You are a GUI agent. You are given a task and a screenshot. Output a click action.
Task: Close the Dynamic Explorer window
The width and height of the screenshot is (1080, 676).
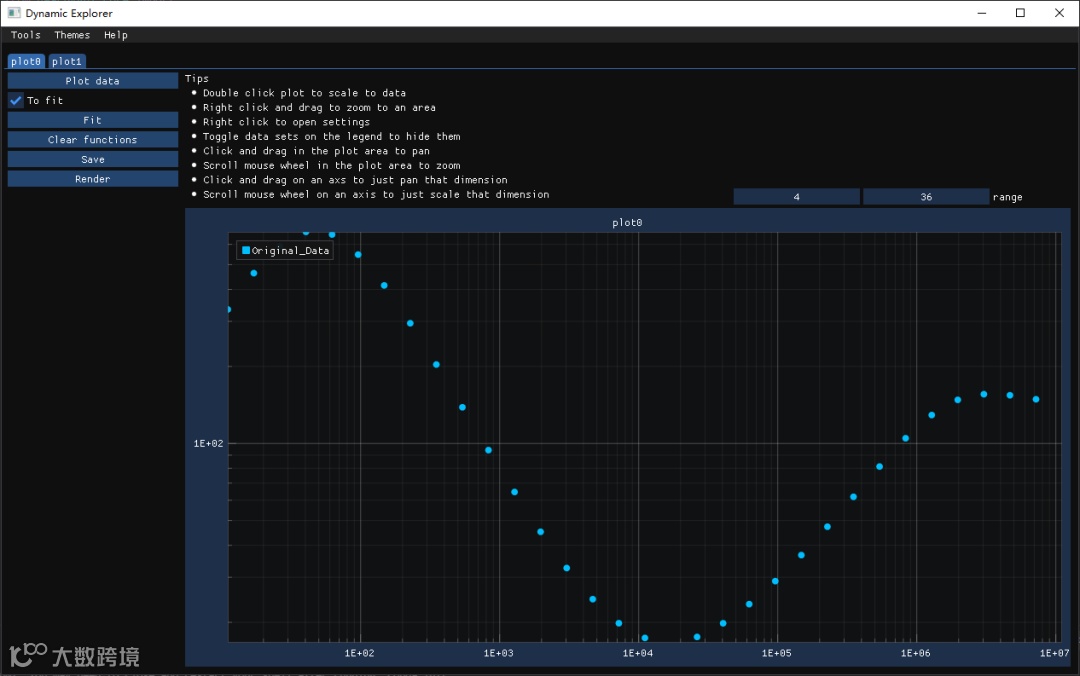(1059, 13)
